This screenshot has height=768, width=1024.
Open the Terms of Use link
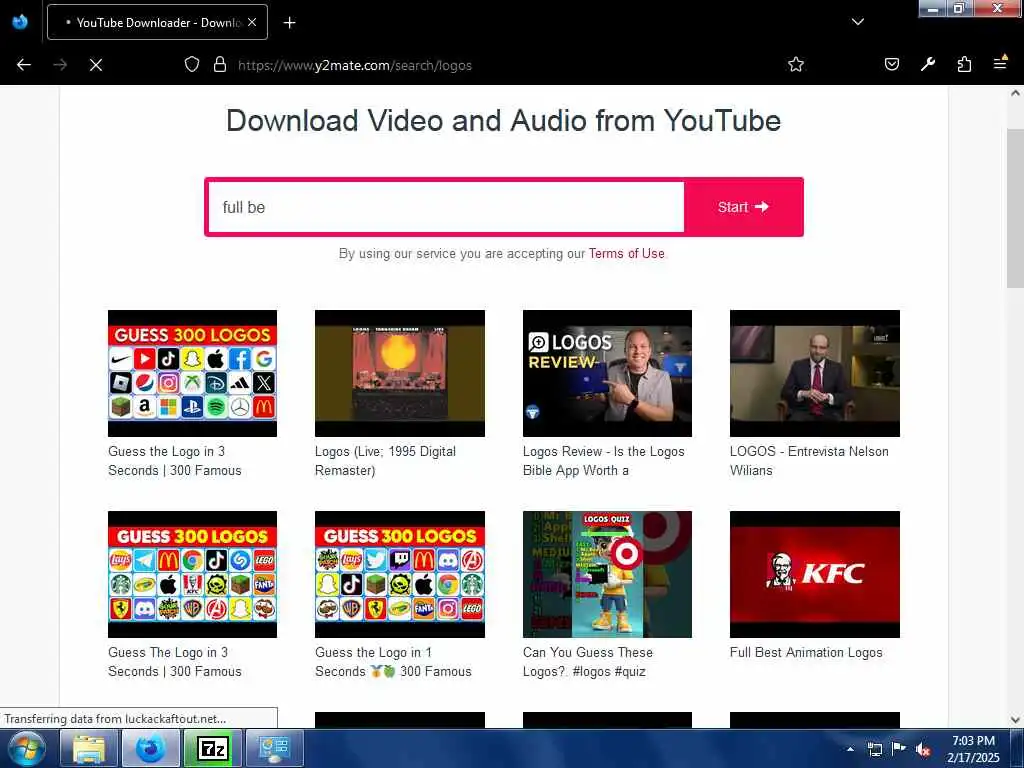626,253
